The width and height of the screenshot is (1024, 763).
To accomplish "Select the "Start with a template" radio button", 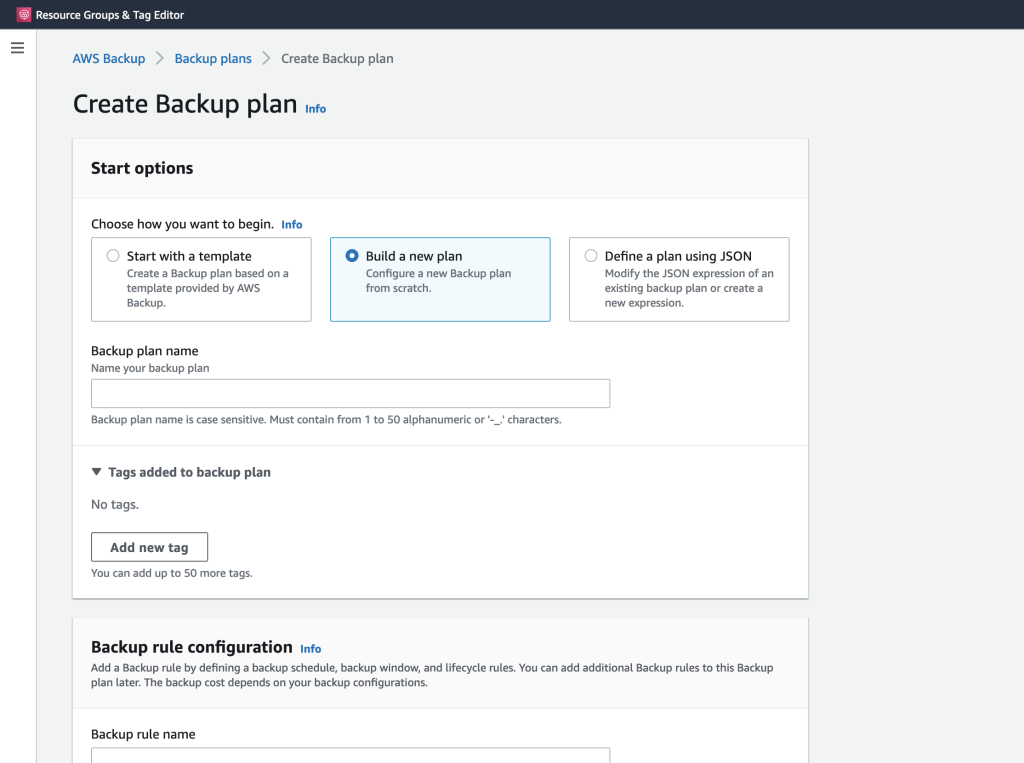I will 113,255.
